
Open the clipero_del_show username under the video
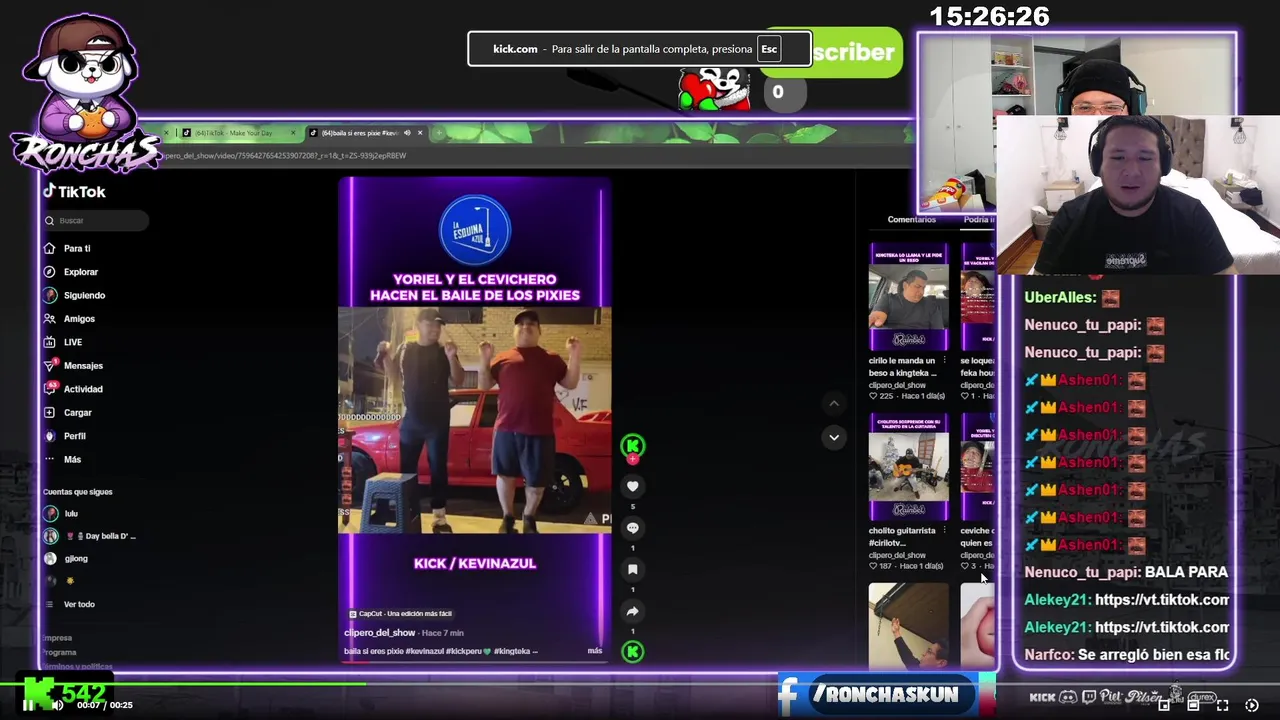click(380, 633)
